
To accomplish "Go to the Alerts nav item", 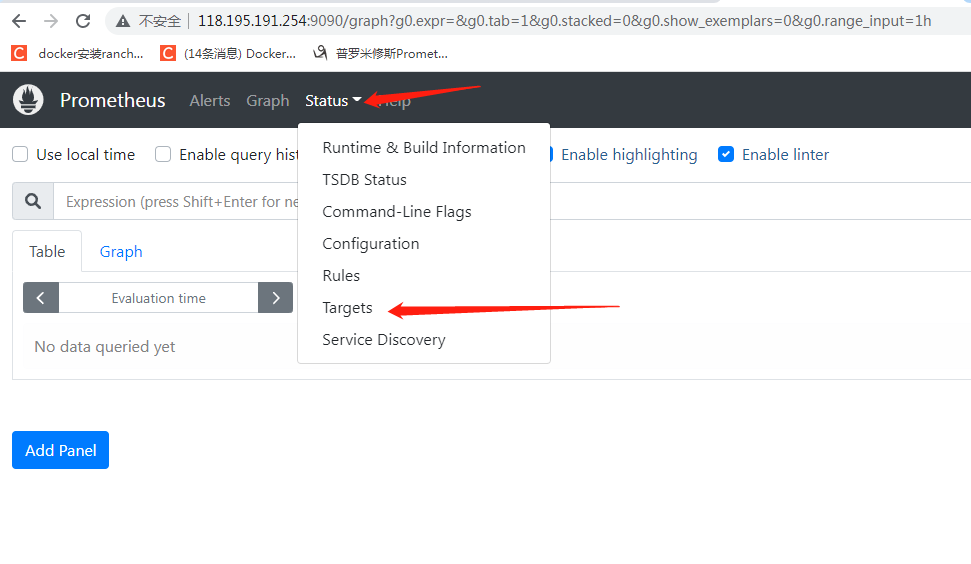I will 210,100.
